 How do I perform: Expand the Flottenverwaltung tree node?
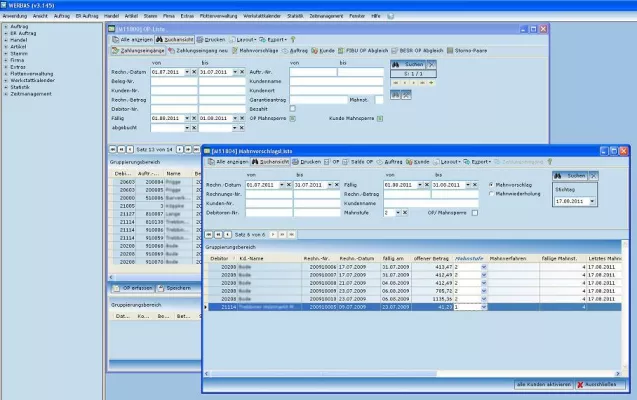[x=5, y=72]
